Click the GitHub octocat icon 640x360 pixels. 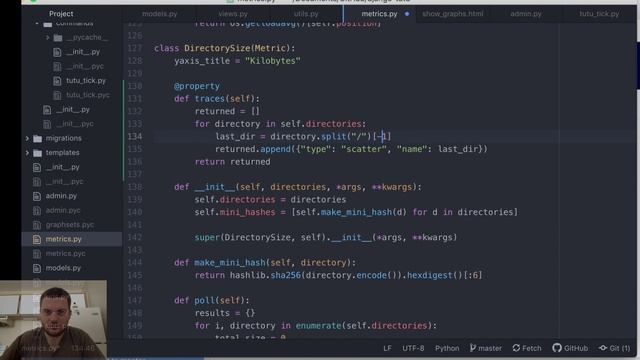point(557,348)
